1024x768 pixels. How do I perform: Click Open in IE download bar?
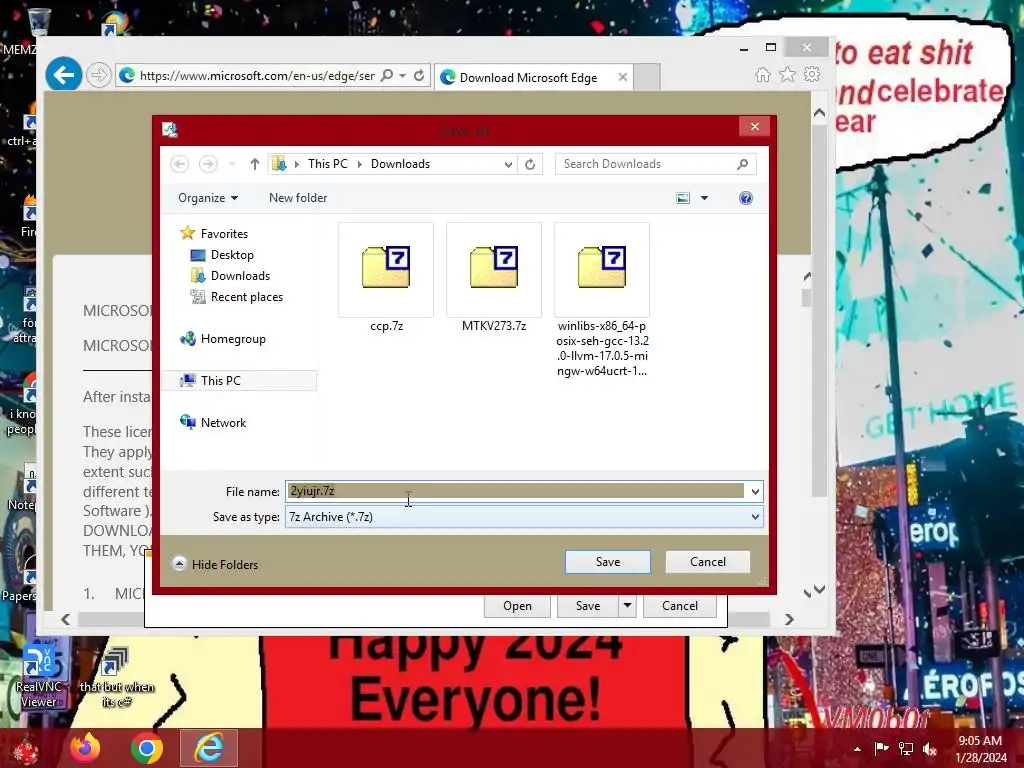click(x=517, y=606)
